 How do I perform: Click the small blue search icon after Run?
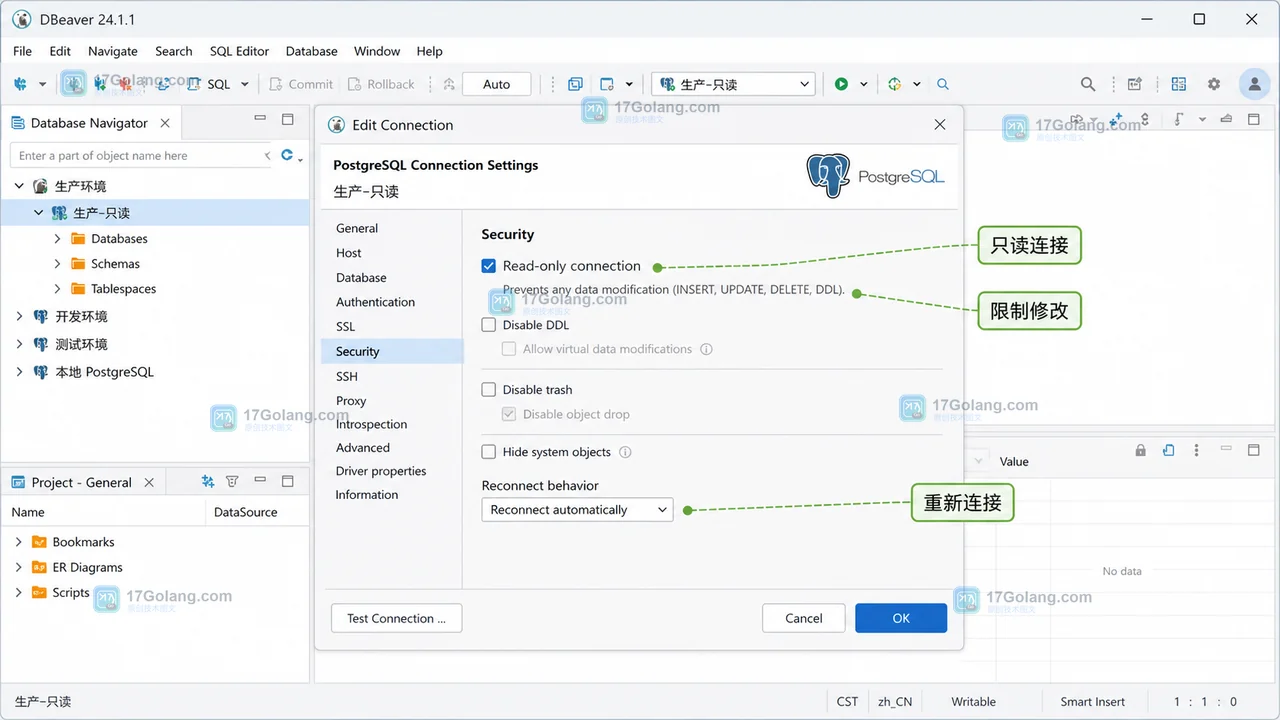tap(943, 85)
